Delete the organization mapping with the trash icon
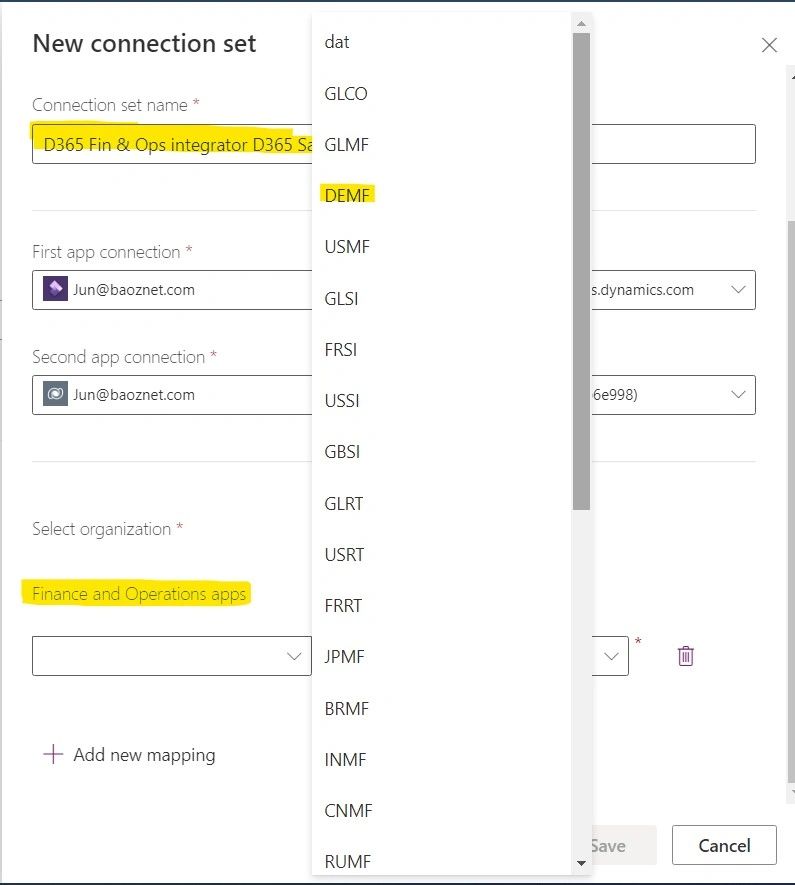Screen dimensions: 795x885 pos(685,655)
